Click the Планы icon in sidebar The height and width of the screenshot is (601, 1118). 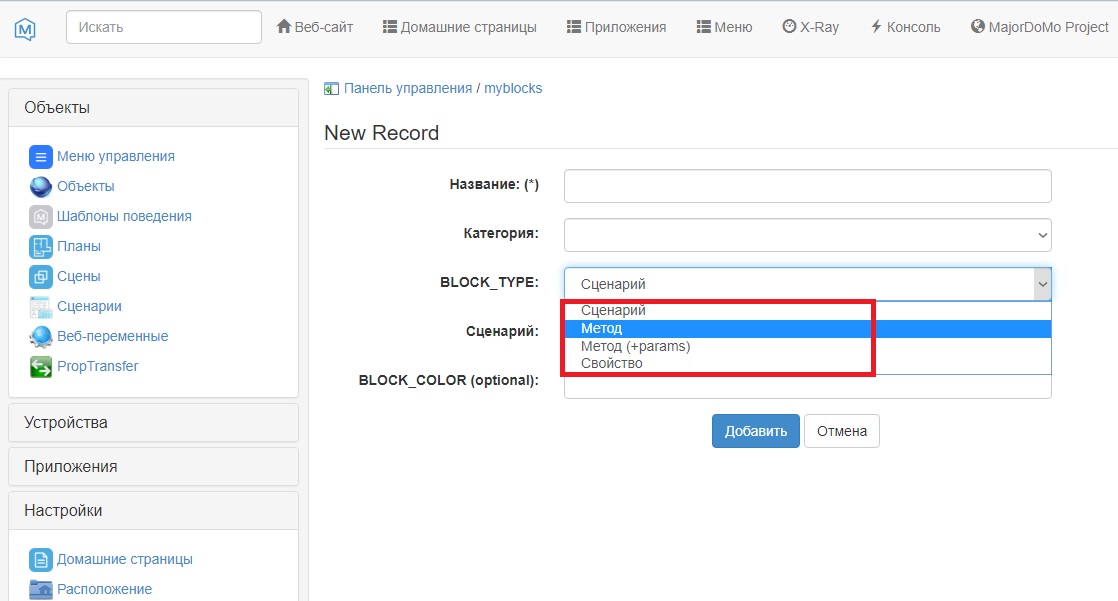pos(40,247)
